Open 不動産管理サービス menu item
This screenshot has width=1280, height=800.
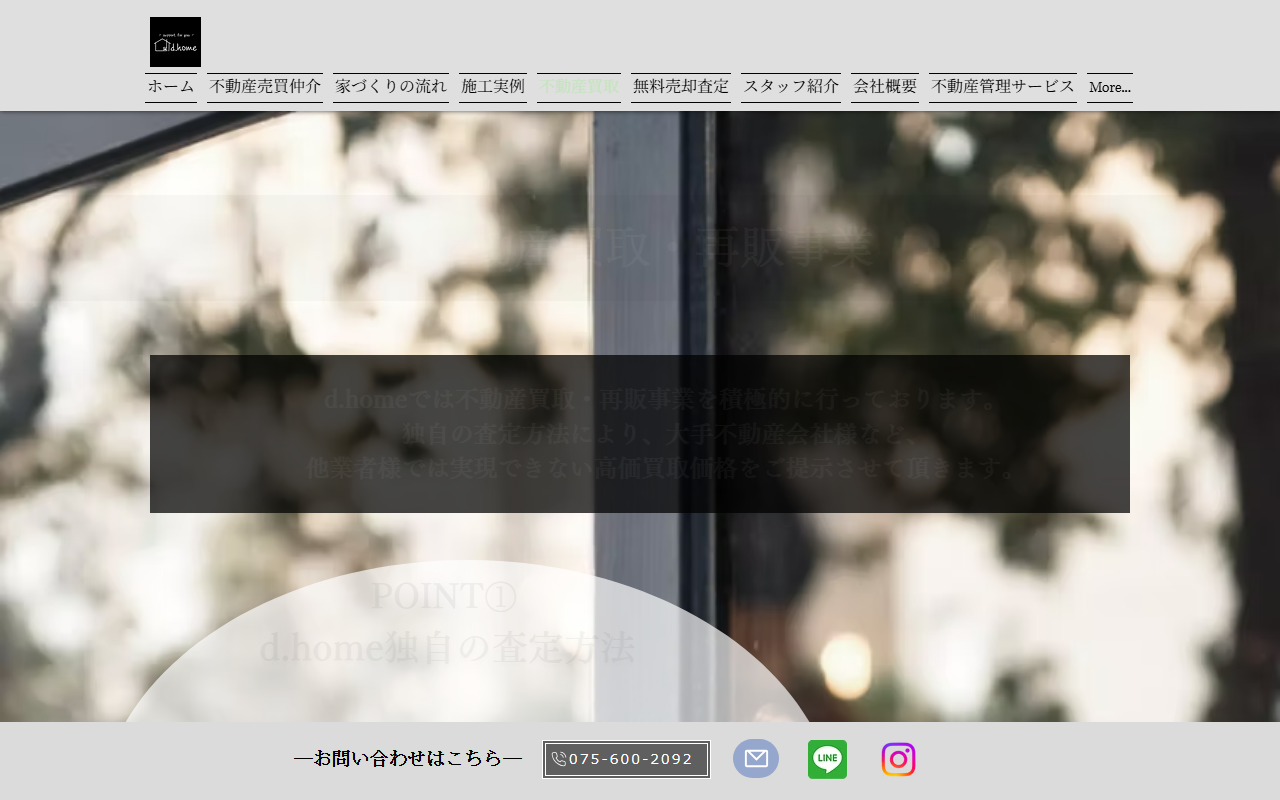point(1003,87)
